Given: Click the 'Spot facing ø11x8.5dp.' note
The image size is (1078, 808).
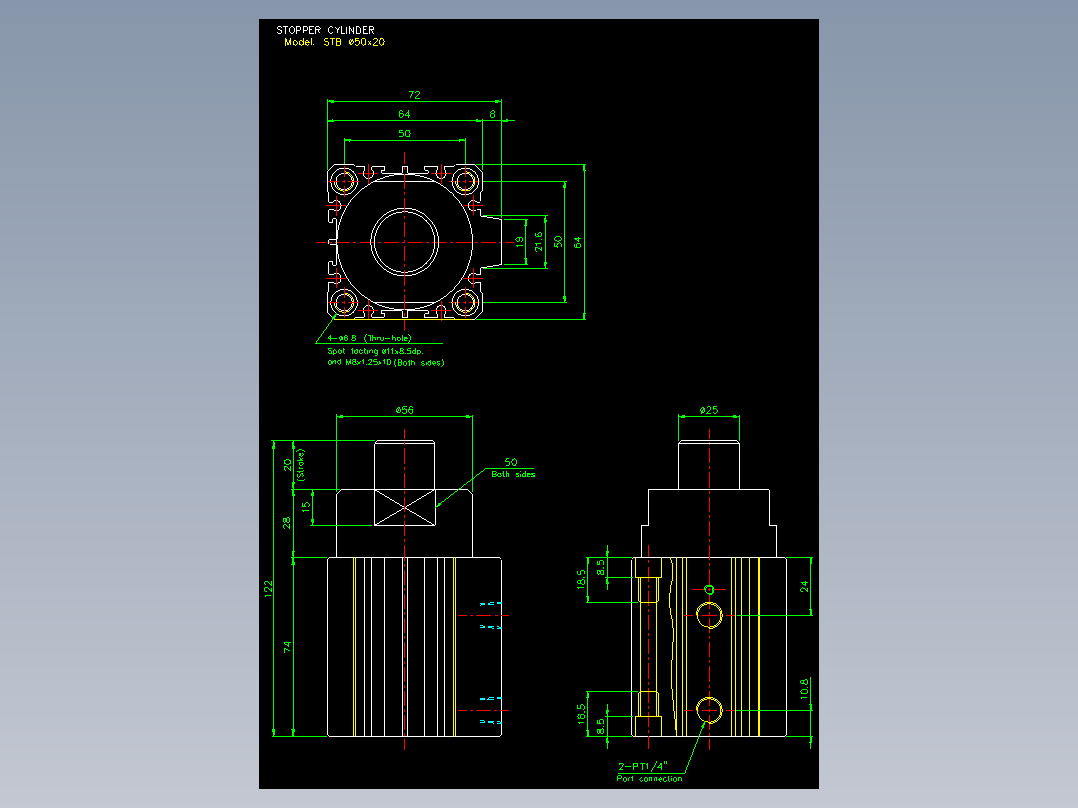Looking at the screenshot, I should tap(375, 351).
